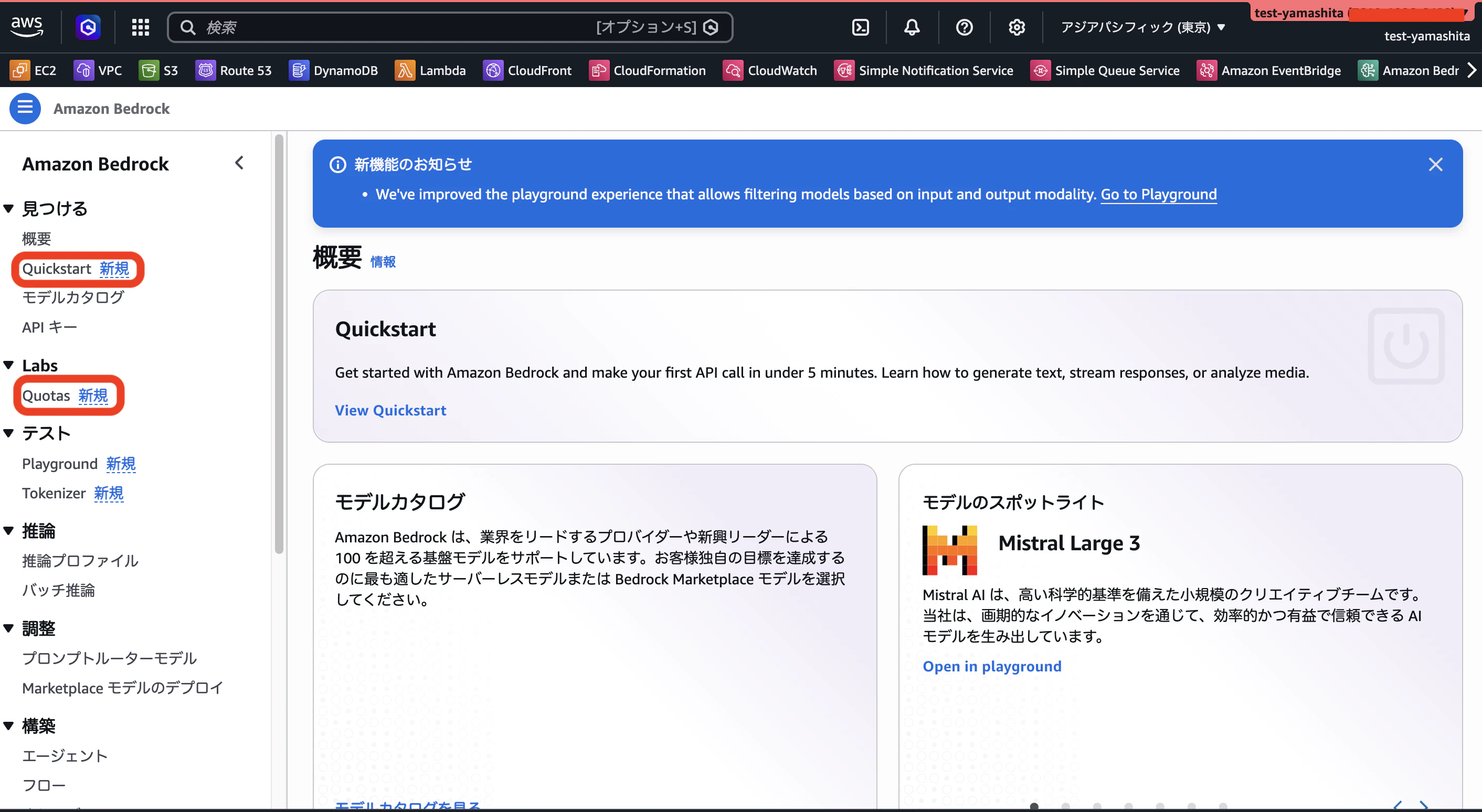The image size is (1482, 812).
Task: Collapse the 調整 section
Action: [x=8, y=628]
